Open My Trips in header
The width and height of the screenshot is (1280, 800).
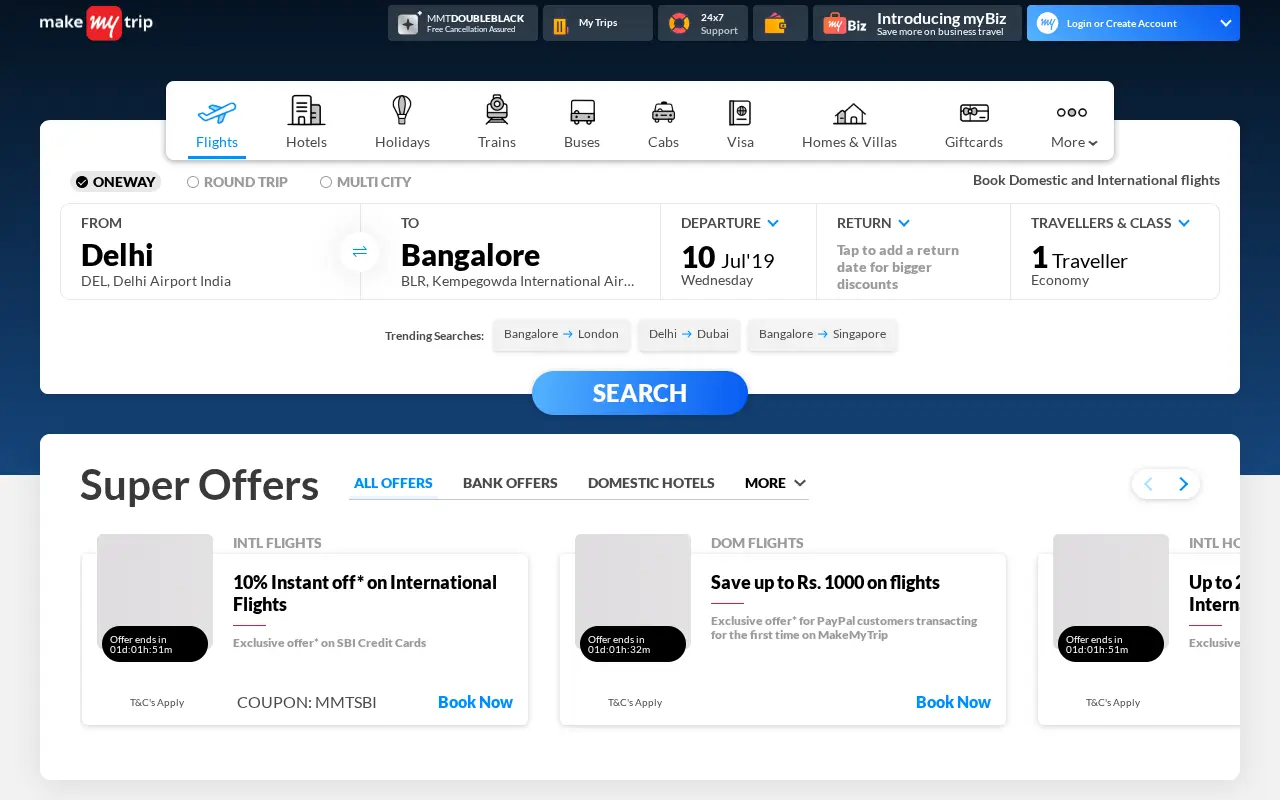(598, 23)
